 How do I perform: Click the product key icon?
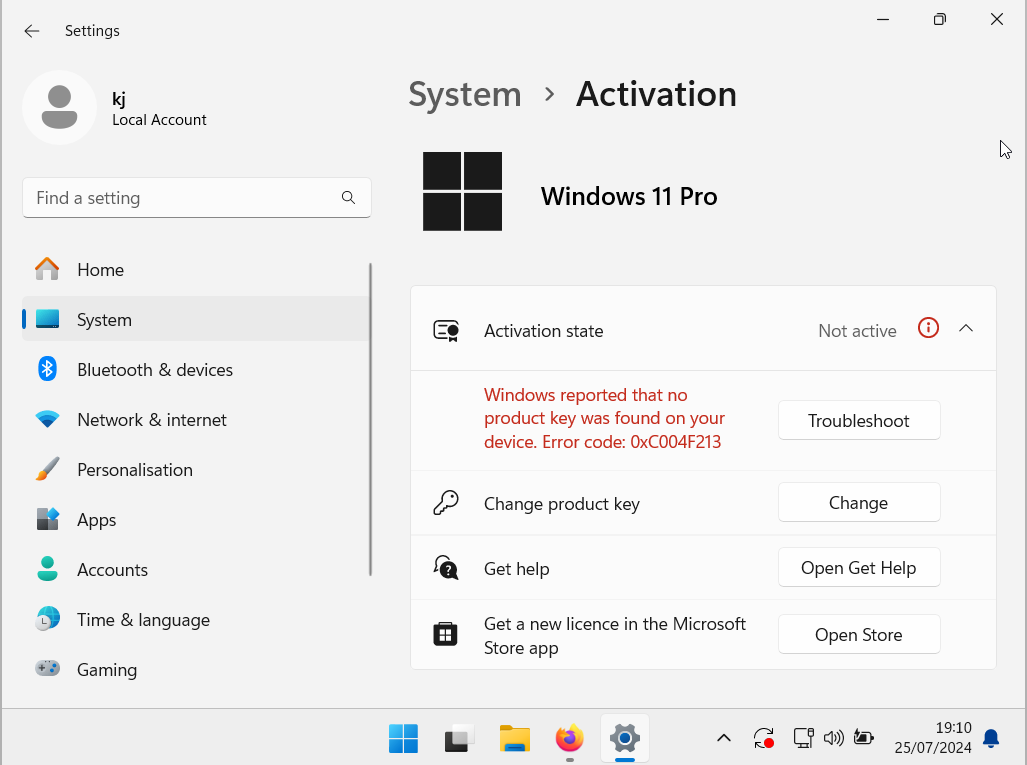(446, 503)
